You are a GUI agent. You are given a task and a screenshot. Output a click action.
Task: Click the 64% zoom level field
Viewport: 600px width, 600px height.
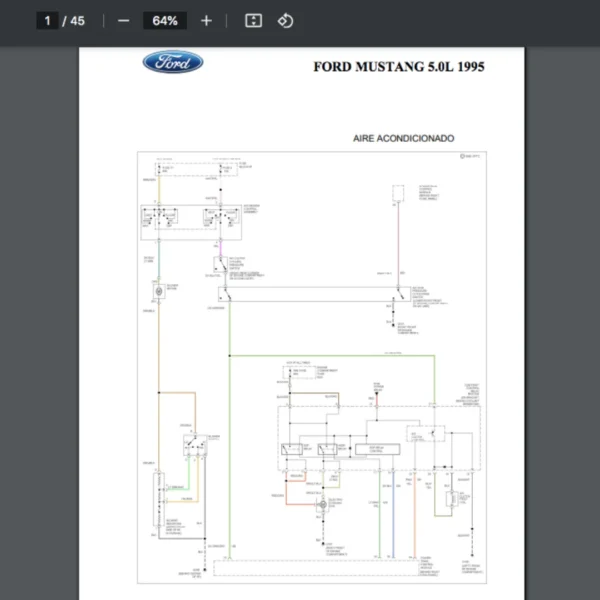pos(165,21)
